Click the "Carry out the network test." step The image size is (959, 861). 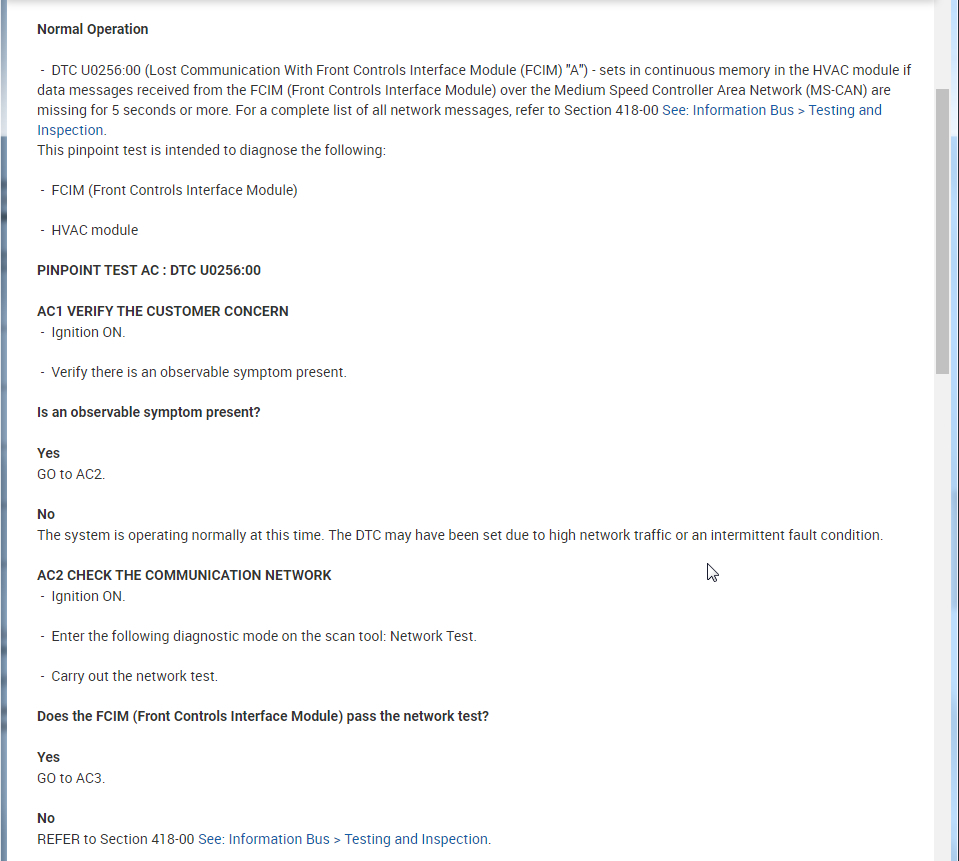tap(134, 676)
